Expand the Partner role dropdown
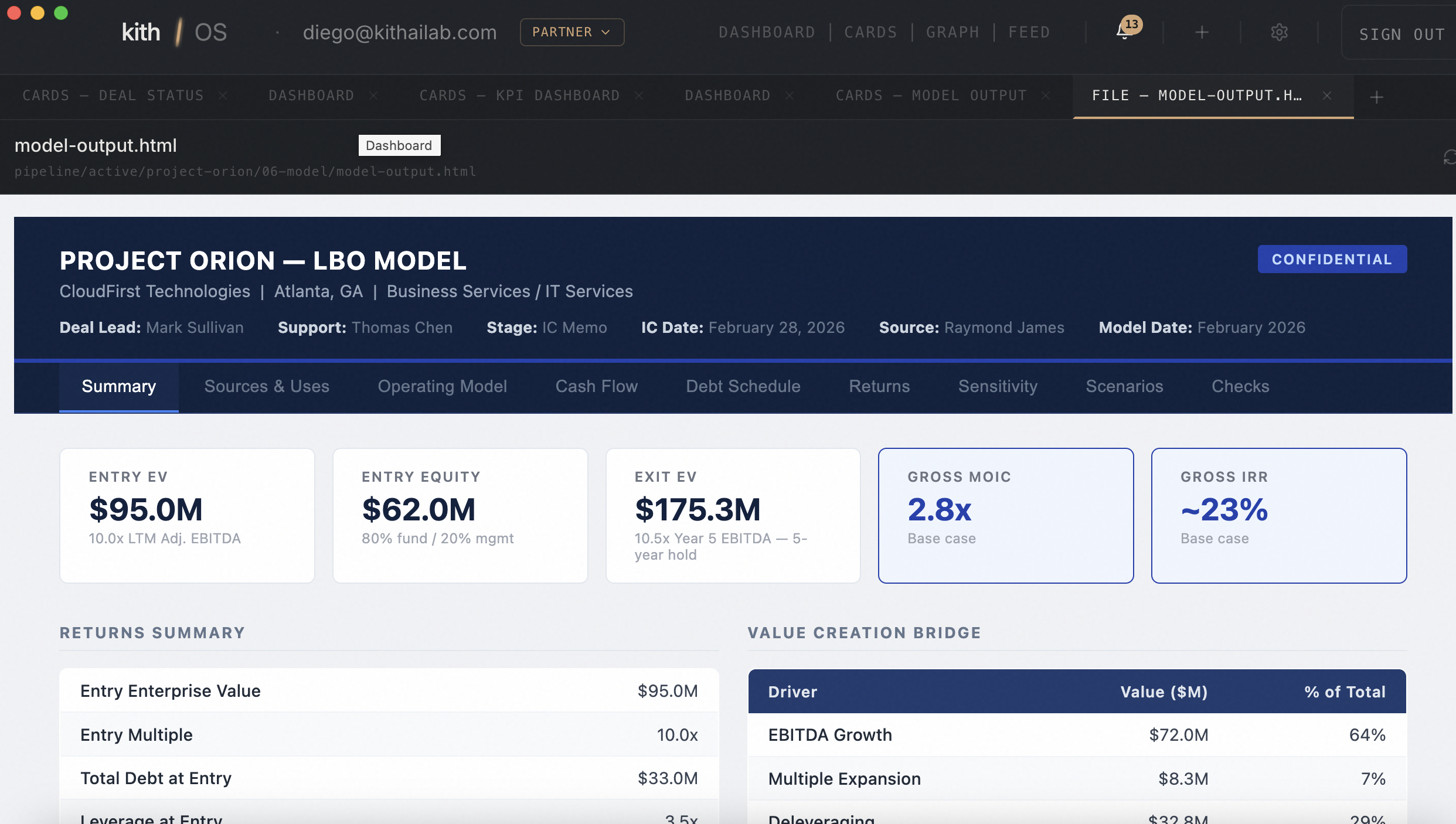Image resolution: width=1456 pixels, height=824 pixels. [x=571, y=32]
